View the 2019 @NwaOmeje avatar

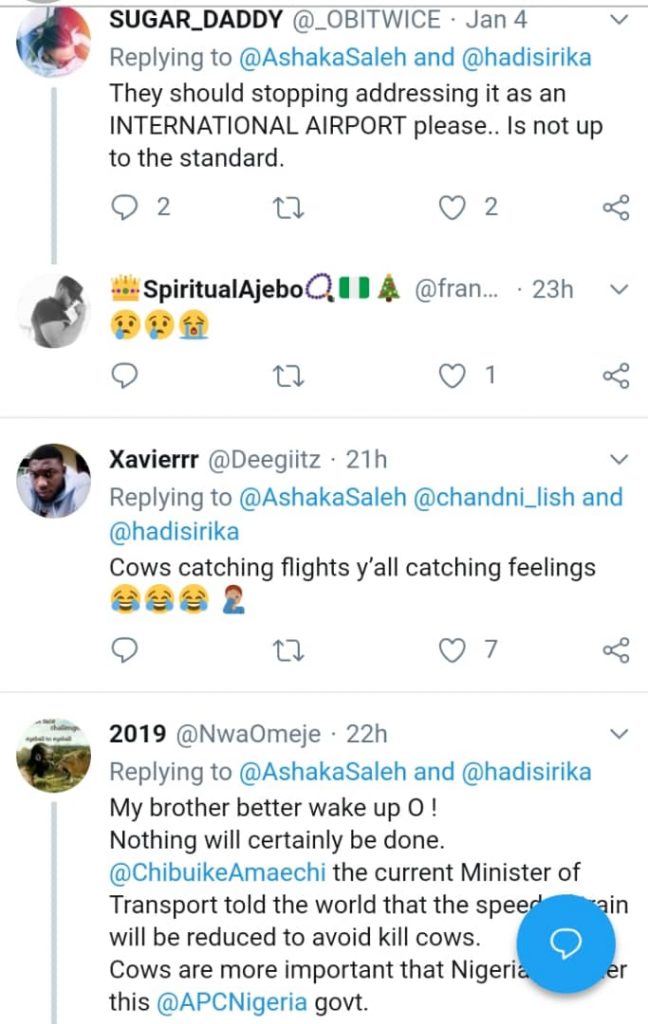pos(54,753)
